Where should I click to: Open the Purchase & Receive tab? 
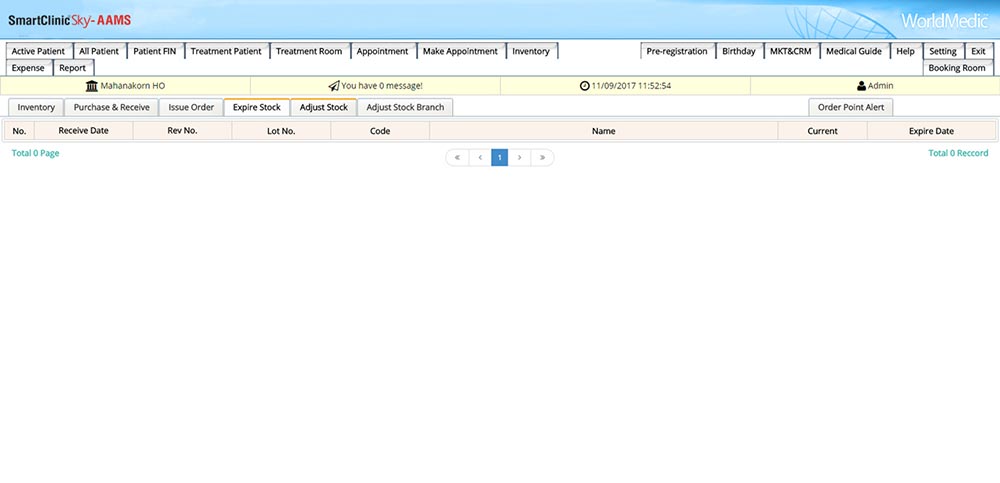[x=112, y=107]
